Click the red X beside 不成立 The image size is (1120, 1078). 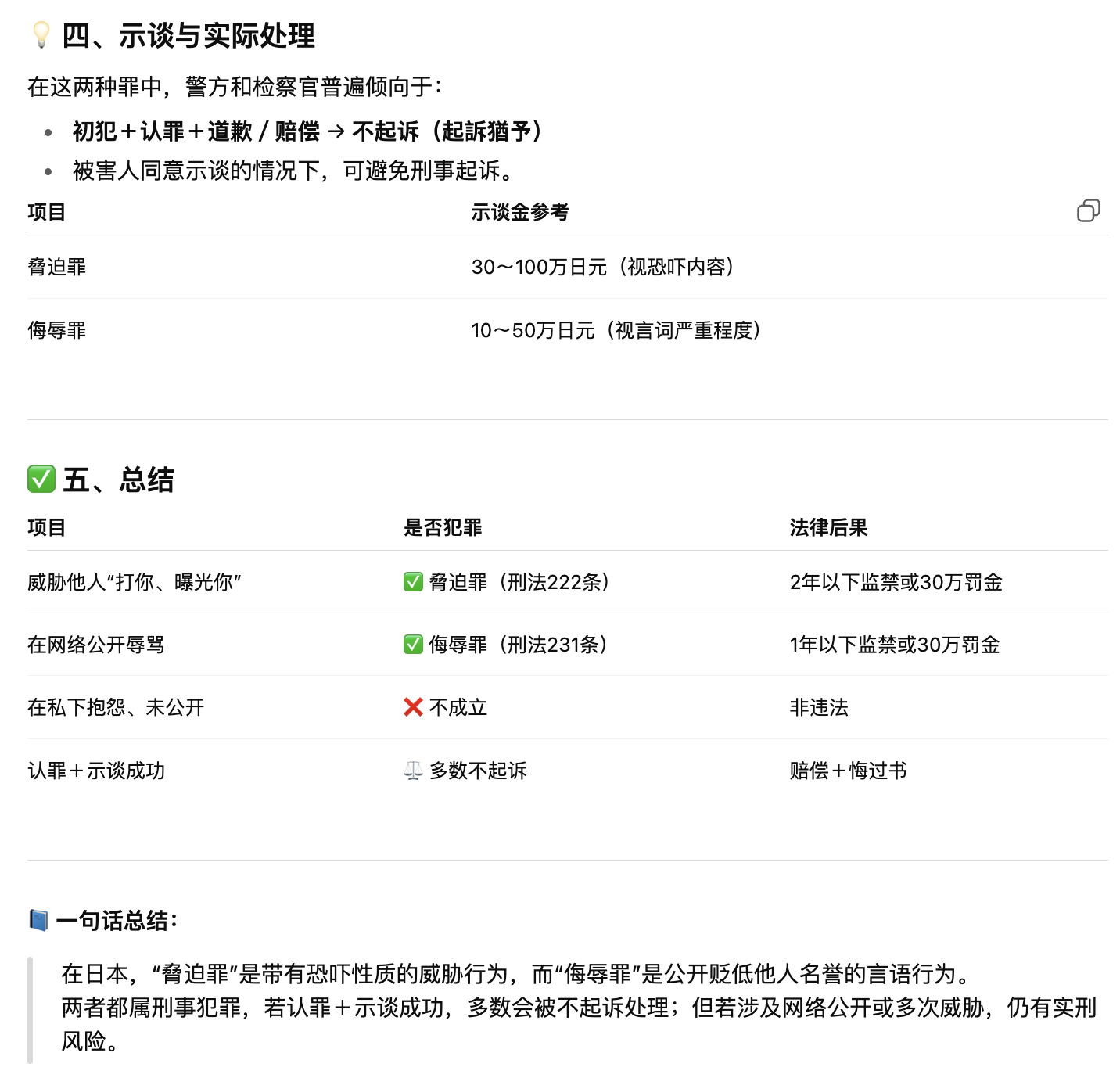pos(413,707)
